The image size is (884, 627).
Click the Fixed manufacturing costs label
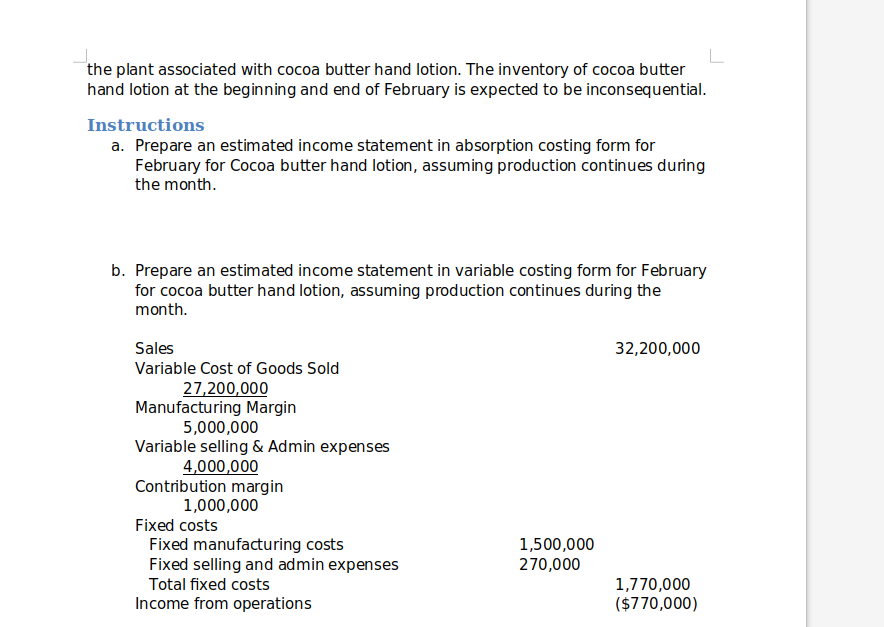246,545
